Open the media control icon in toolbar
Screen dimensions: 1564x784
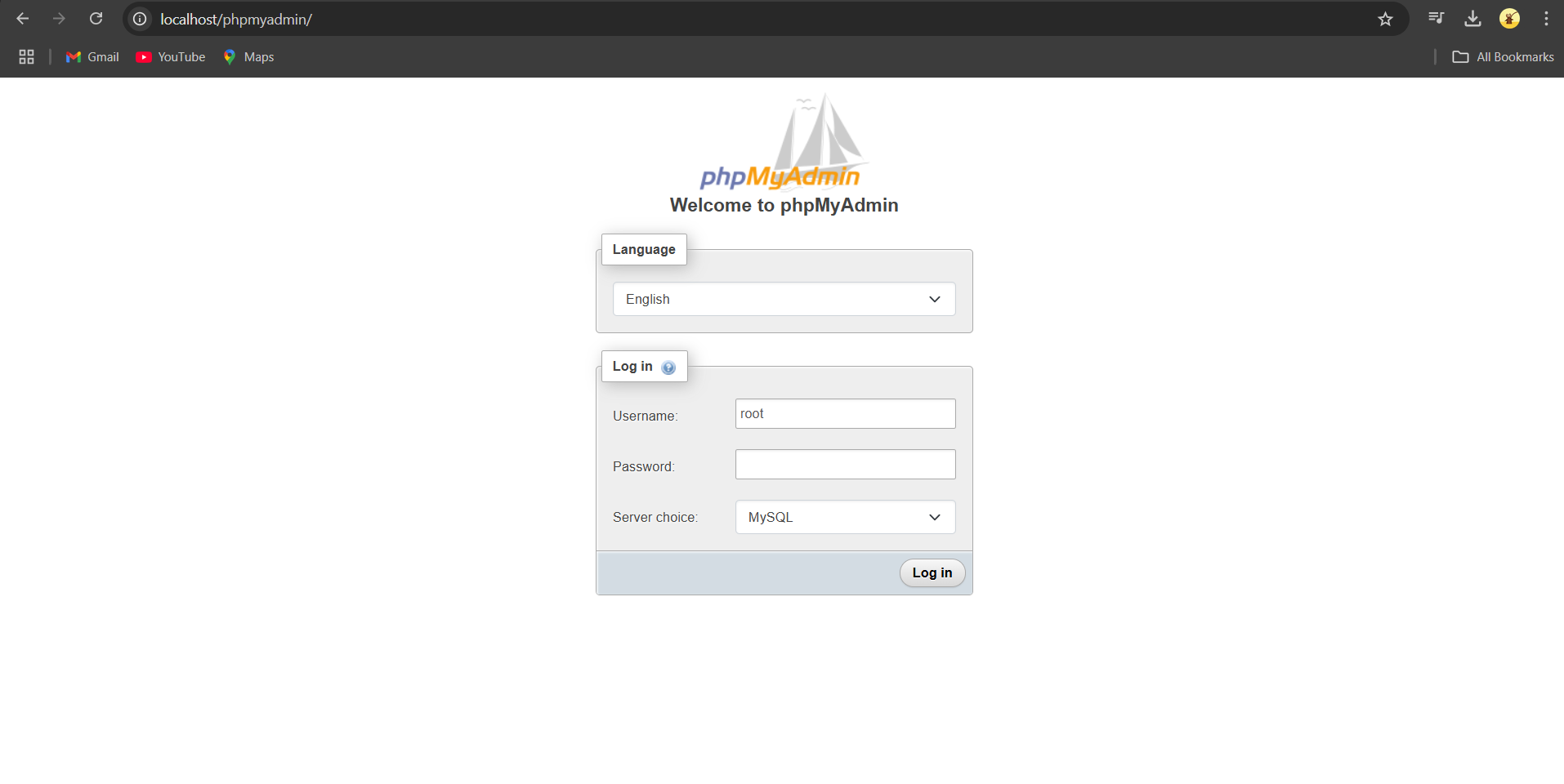(1436, 19)
